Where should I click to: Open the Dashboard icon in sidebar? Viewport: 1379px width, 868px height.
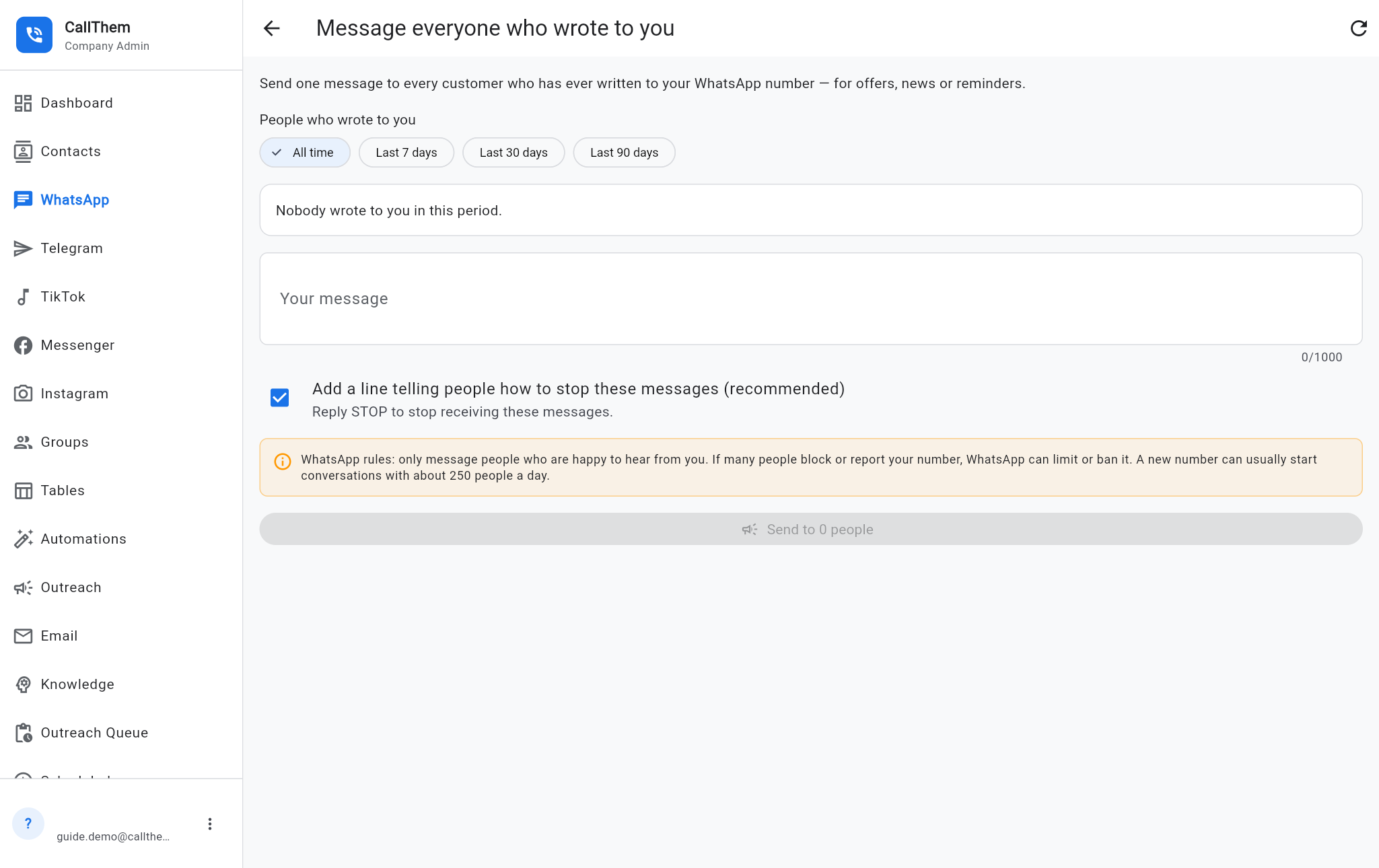tap(23, 103)
